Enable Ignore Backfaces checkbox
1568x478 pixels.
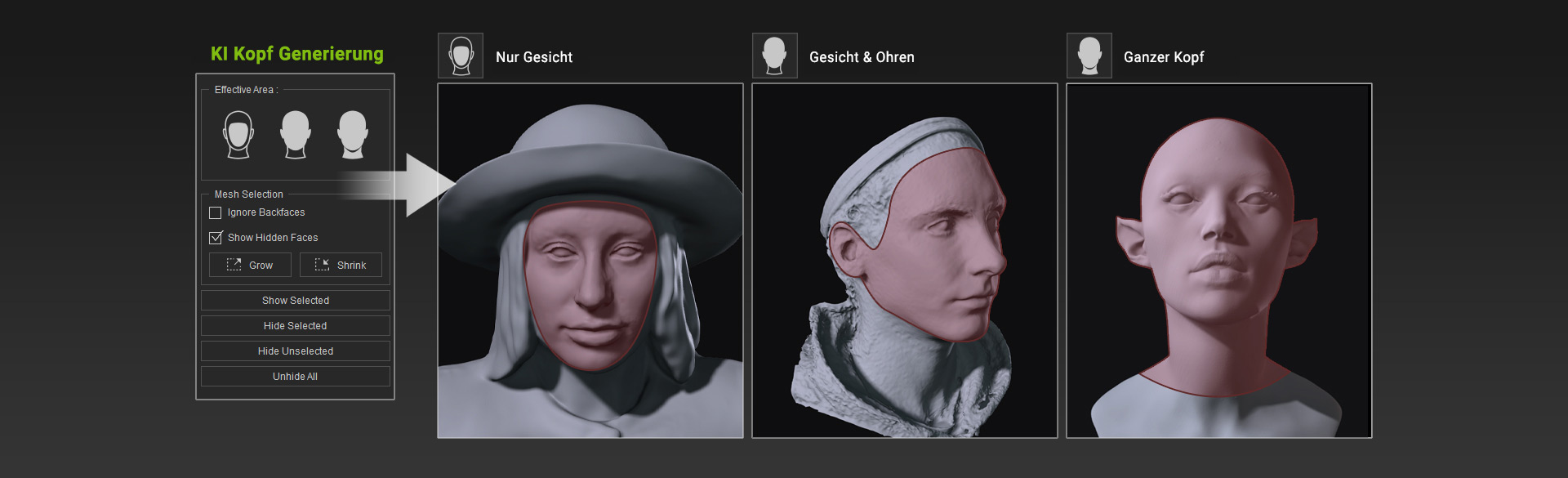pyautogui.click(x=216, y=212)
